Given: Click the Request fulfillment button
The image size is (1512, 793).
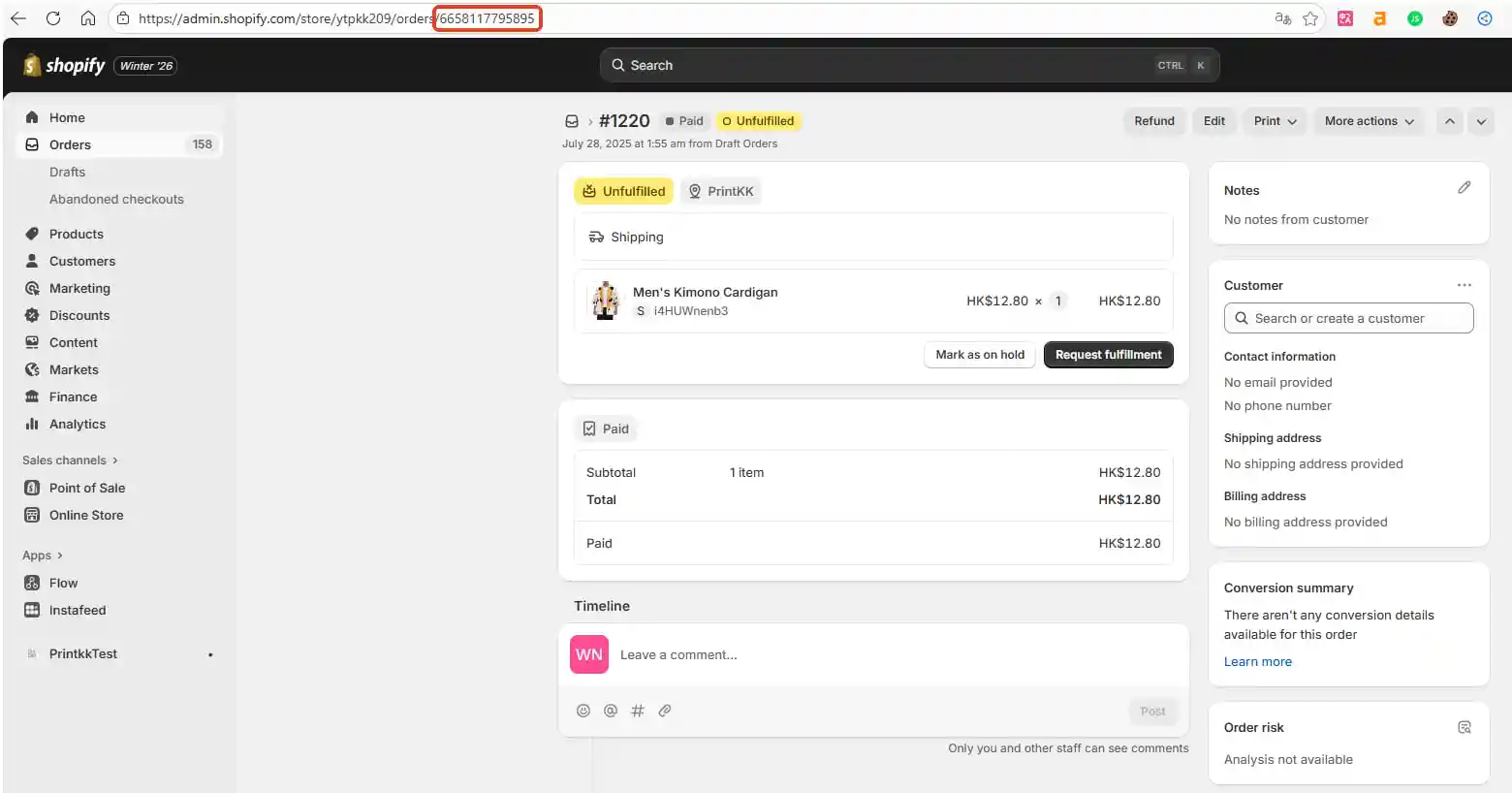Looking at the screenshot, I should click(1108, 355).
